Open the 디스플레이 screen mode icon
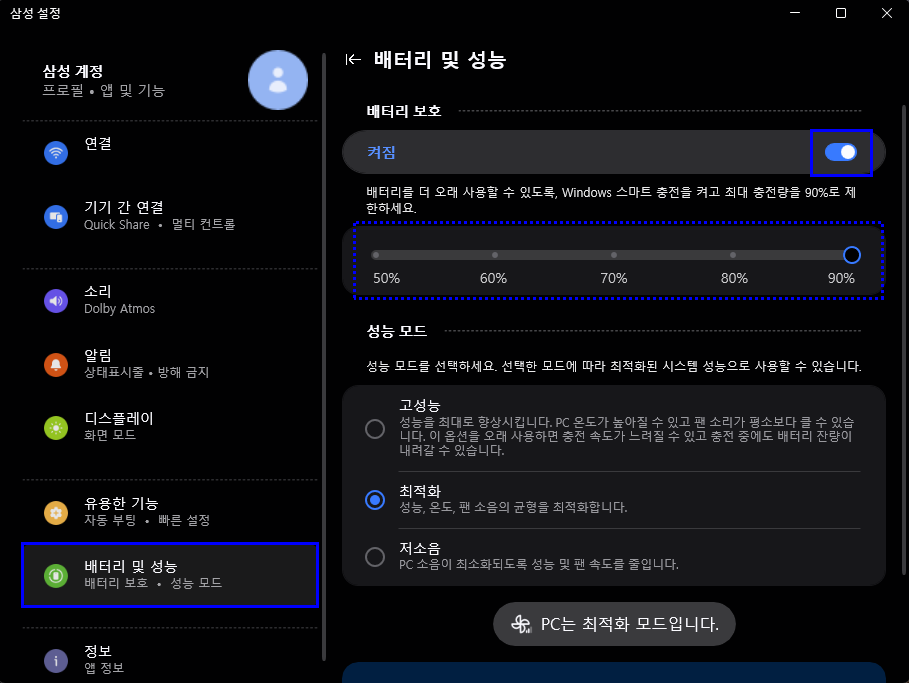 pos(56,428)
